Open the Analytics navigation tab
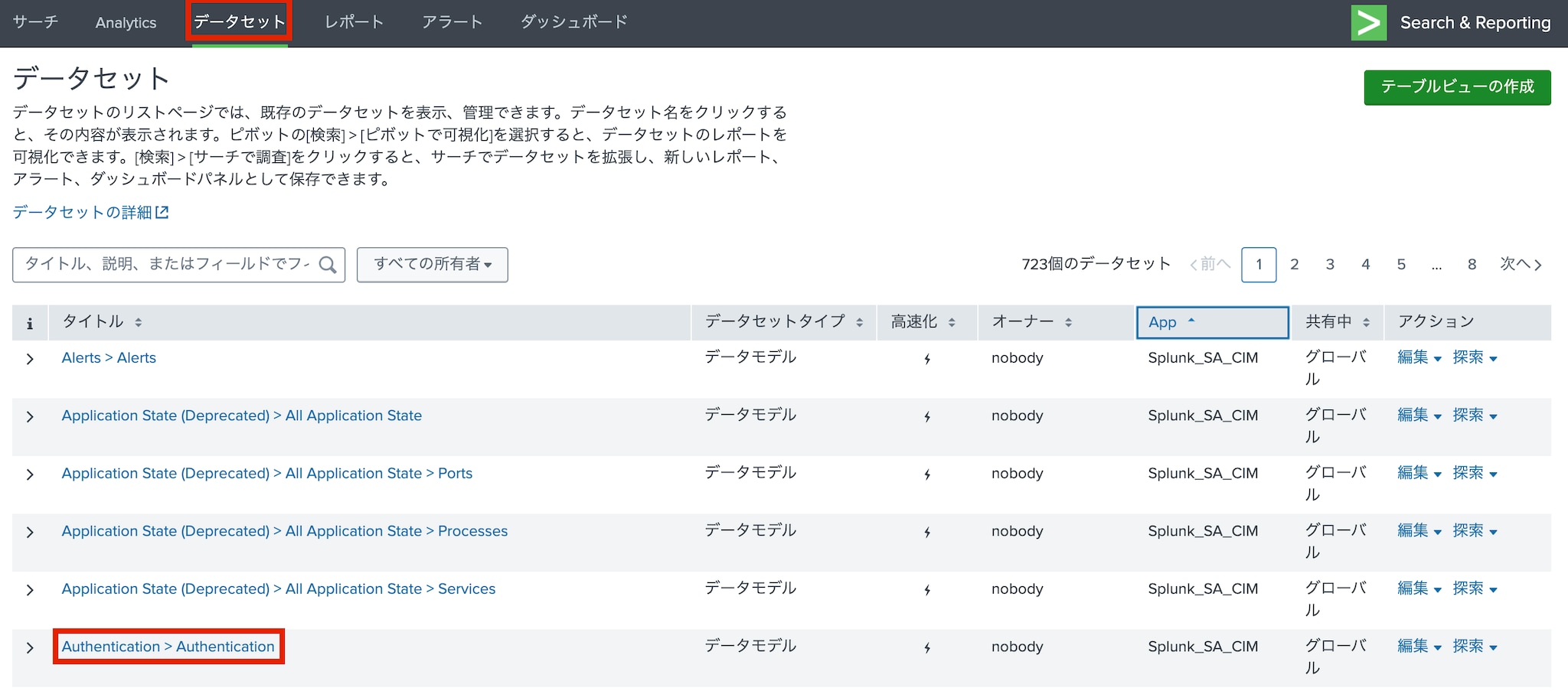 [126, 23]
